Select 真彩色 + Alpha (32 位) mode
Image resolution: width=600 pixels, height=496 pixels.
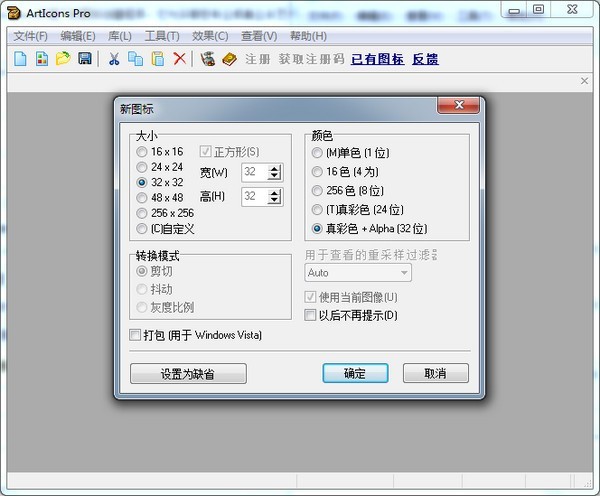[x=370, y=228]
